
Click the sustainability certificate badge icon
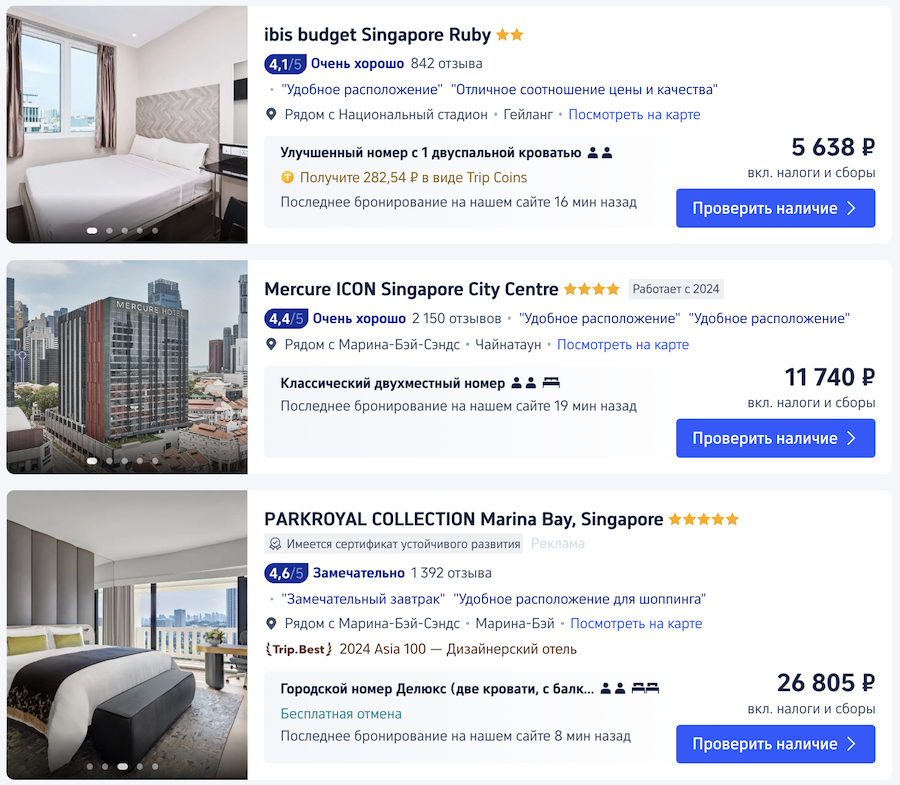click(x=276, y=543)
